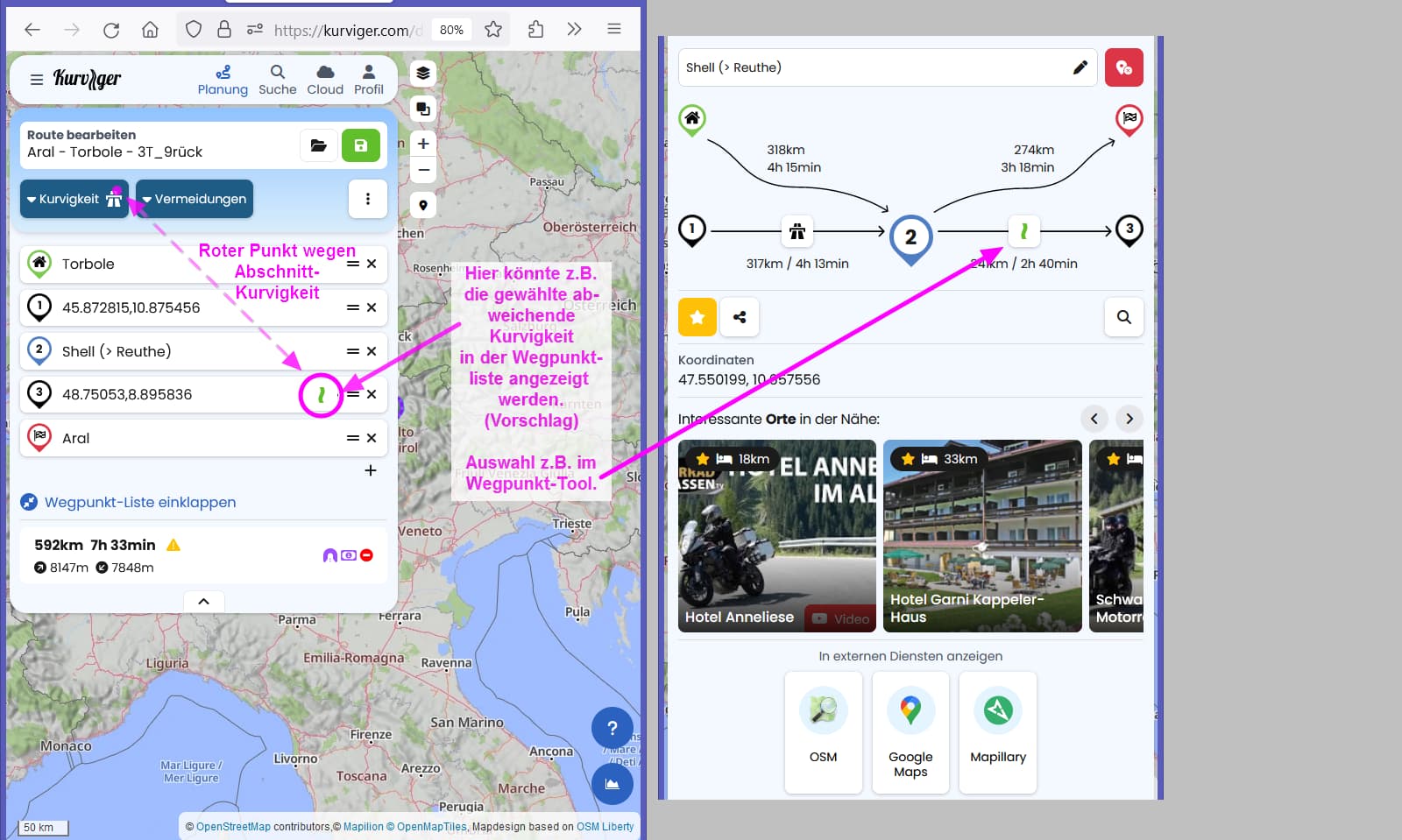Open the three-dot route options menu
The image size is (1402, 840).
click(368, 199)
